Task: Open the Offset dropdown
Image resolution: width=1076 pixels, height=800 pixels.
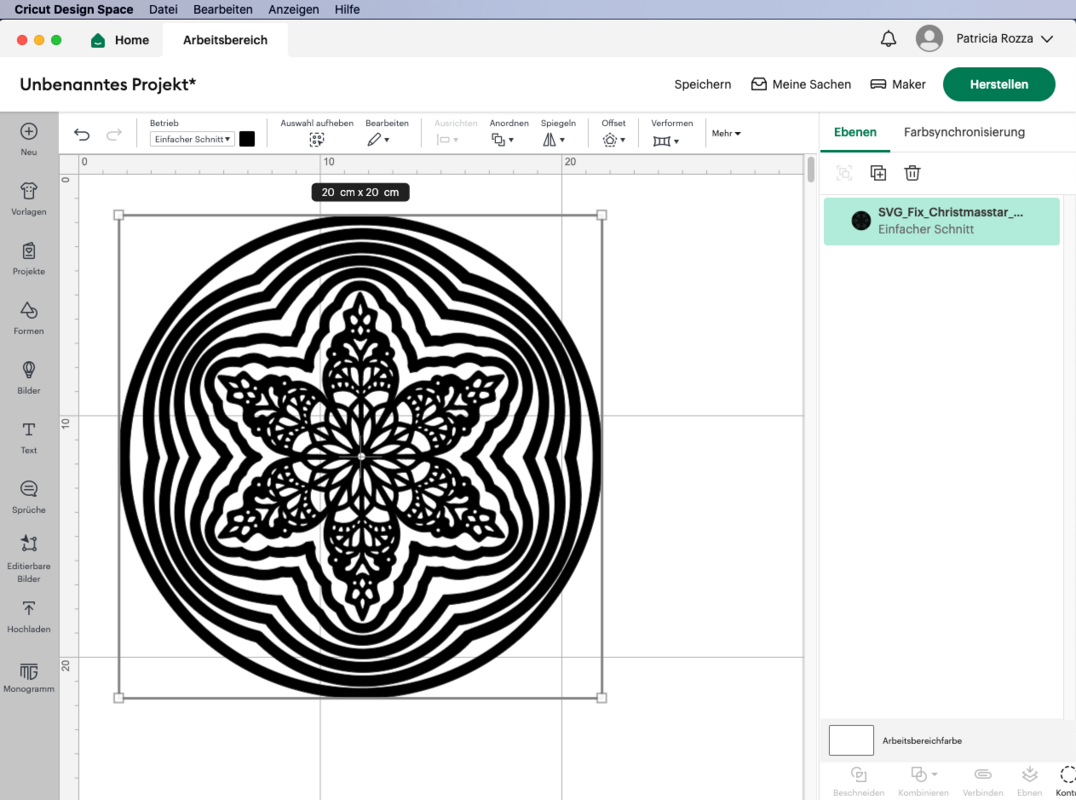Action: click(614, 140)
